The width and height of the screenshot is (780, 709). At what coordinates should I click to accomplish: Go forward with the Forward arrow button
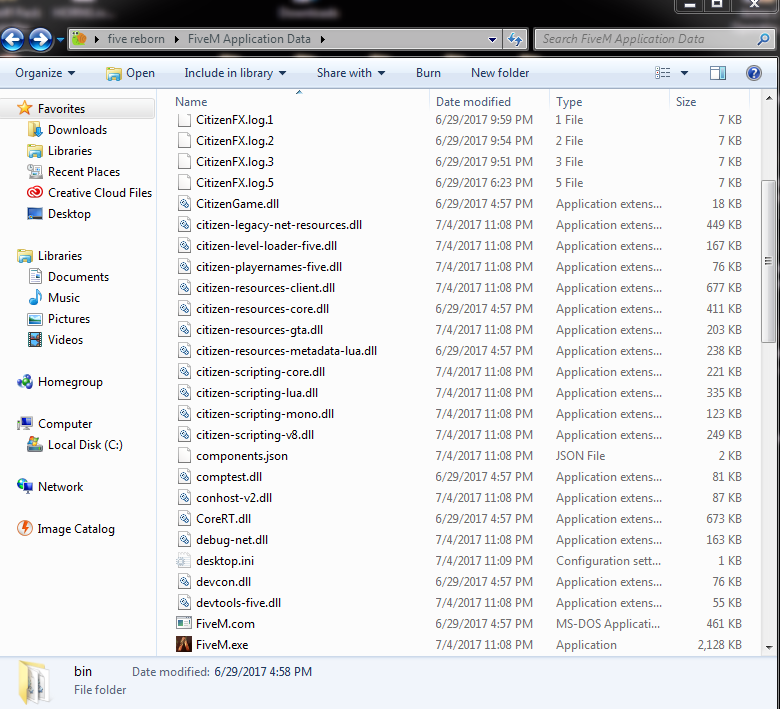(40, 39)
